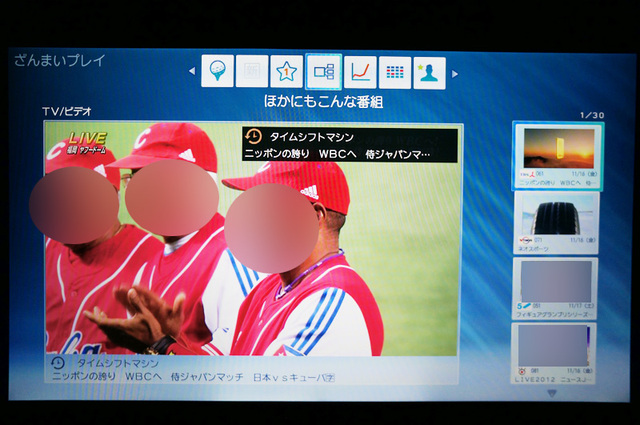Open the 新 new programs icon
The height and width of the screenshot is (425, 640).
tap(252, 71)
